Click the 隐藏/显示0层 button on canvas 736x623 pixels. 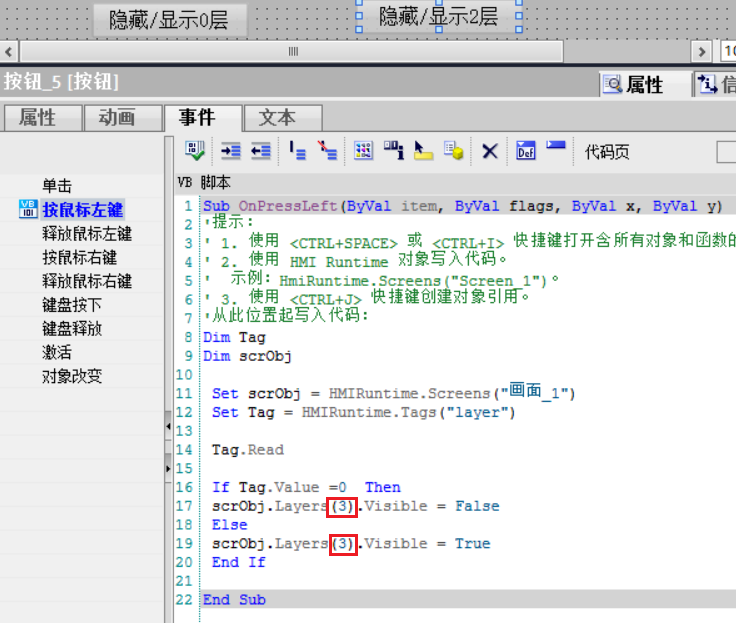click(170, 20)
